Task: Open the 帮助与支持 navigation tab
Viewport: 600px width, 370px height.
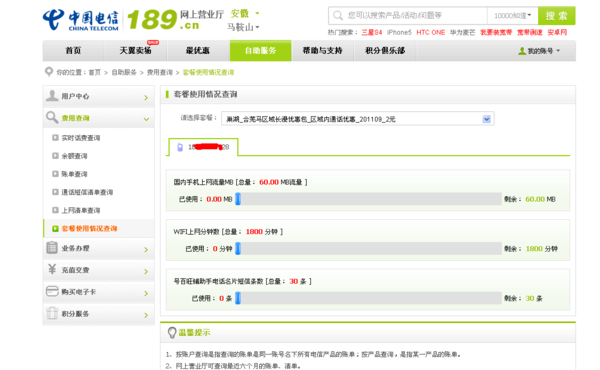Action: click(x=323, y=51)
